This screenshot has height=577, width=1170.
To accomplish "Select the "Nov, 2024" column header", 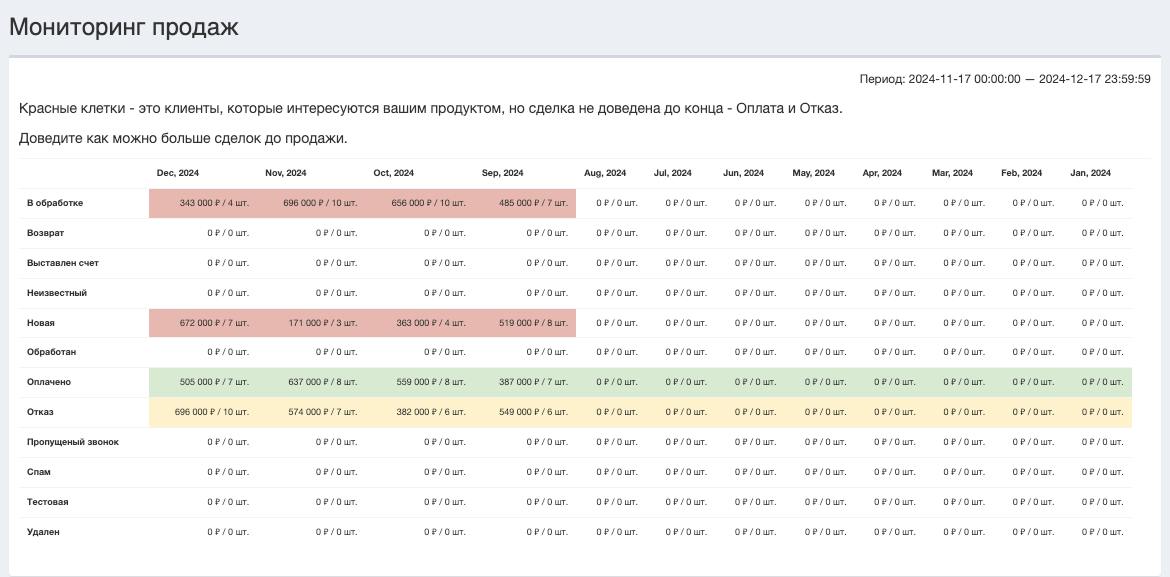I will [285, 172].
